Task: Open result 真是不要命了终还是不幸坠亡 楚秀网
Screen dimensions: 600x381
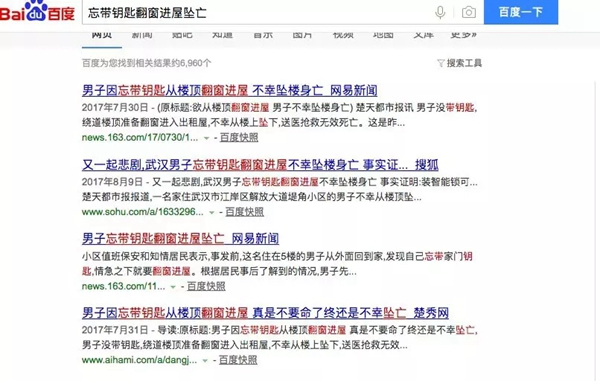Action: coord(265,313)
